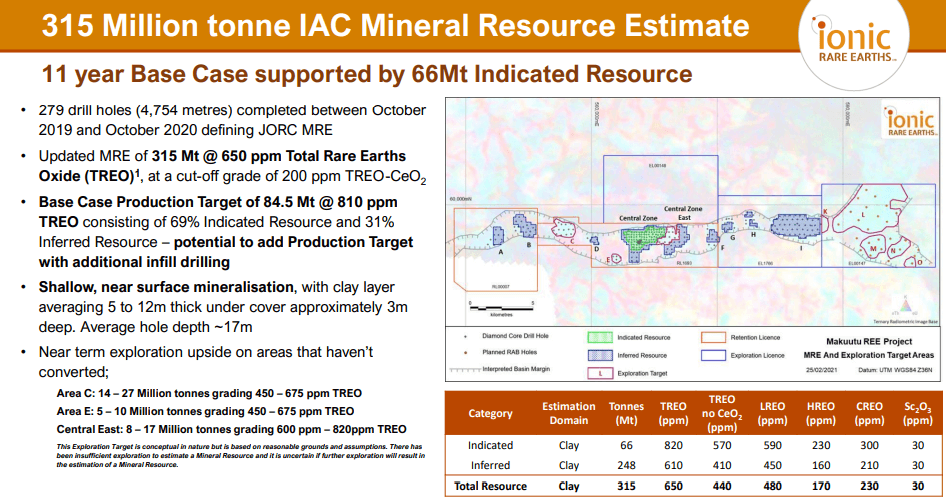Click the Total Resource tonnes value '315'
946x504 pixels.
626,486
